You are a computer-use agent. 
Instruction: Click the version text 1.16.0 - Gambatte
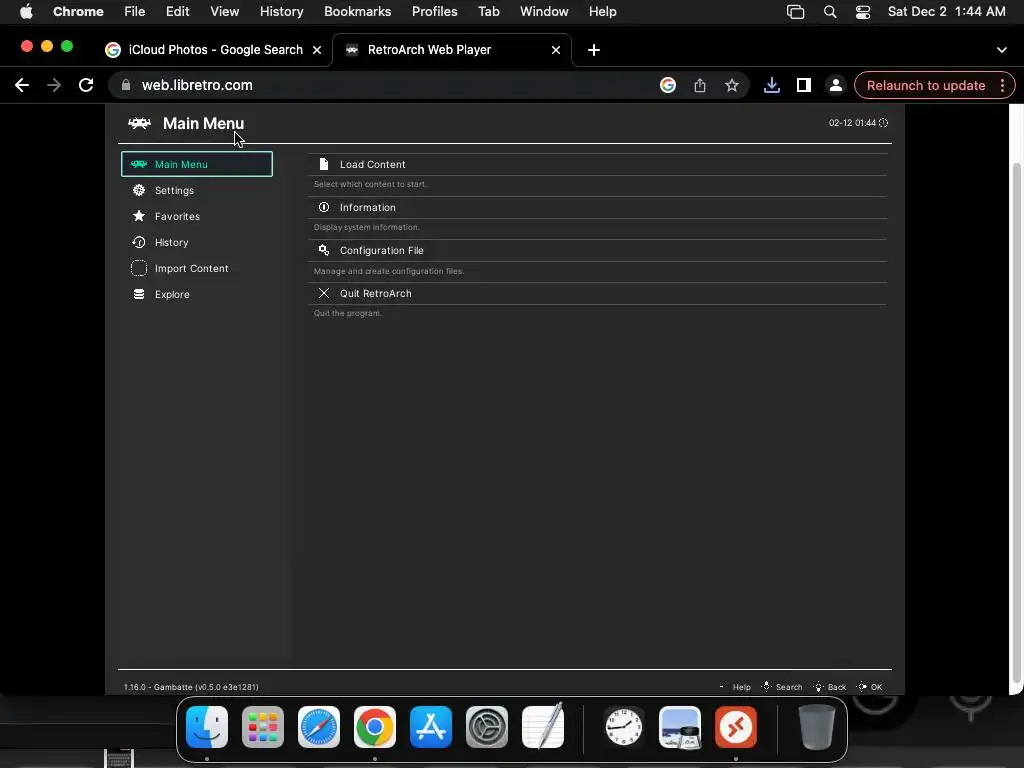click(x=191, y=687)
